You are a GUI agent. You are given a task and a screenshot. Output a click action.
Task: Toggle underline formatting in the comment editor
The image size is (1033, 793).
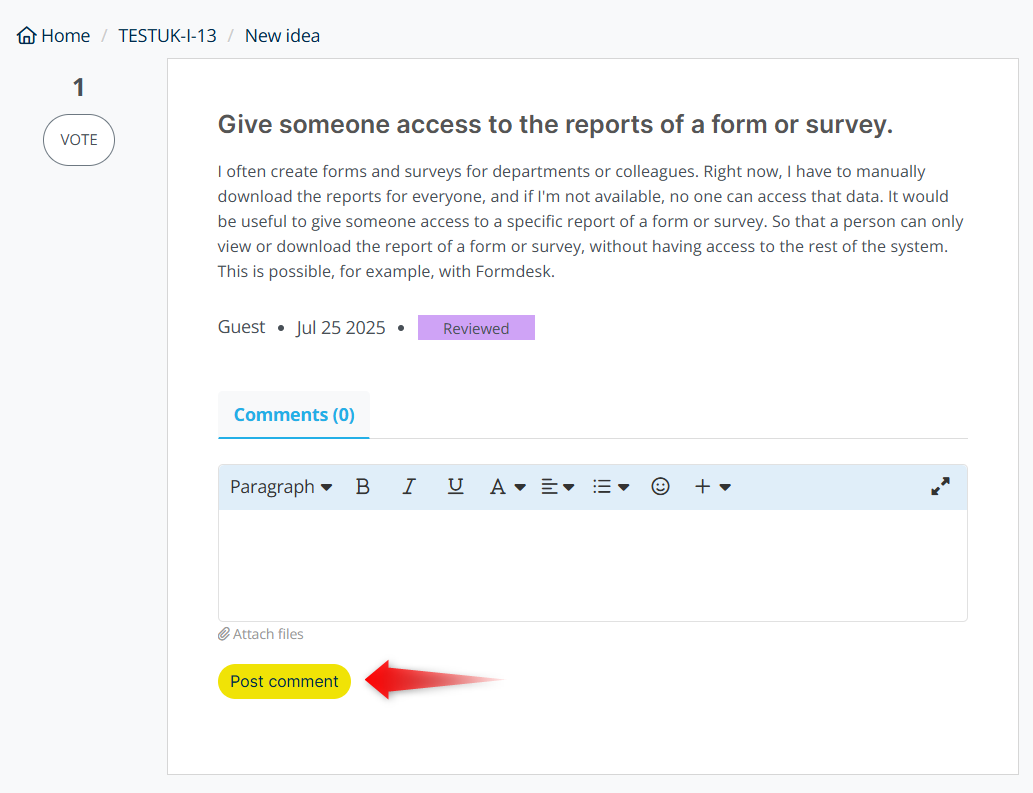[455, 487]
